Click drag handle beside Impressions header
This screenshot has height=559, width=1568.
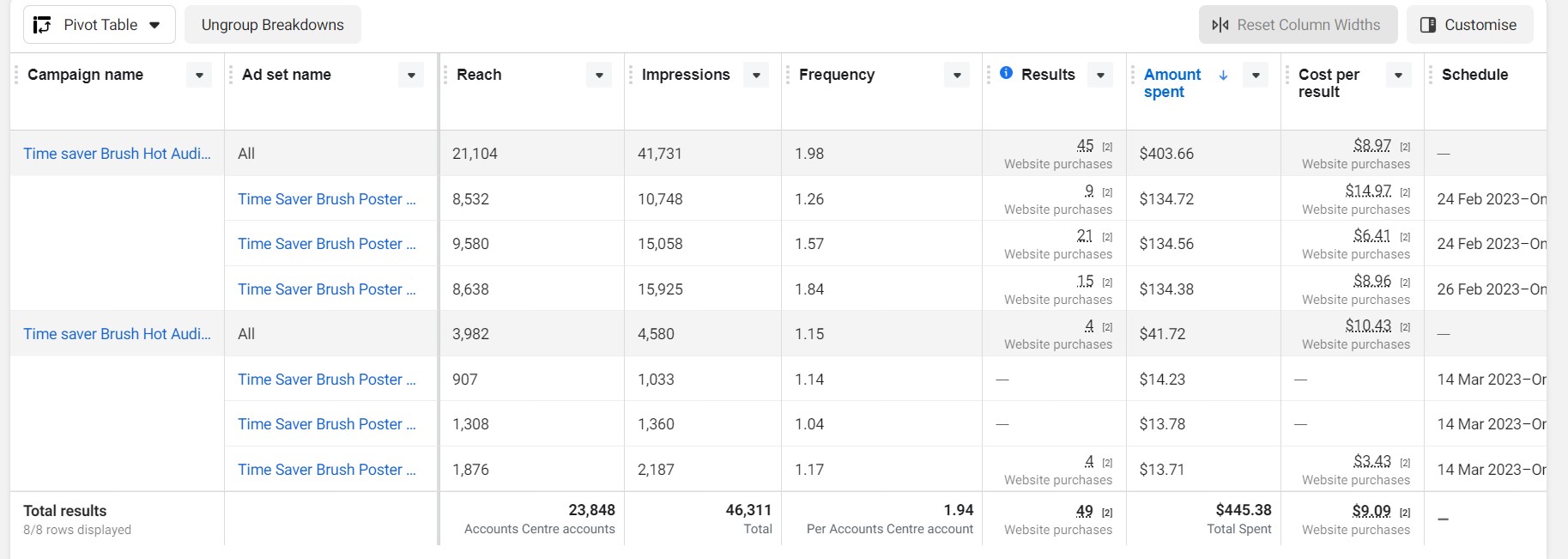click(631, 76)
